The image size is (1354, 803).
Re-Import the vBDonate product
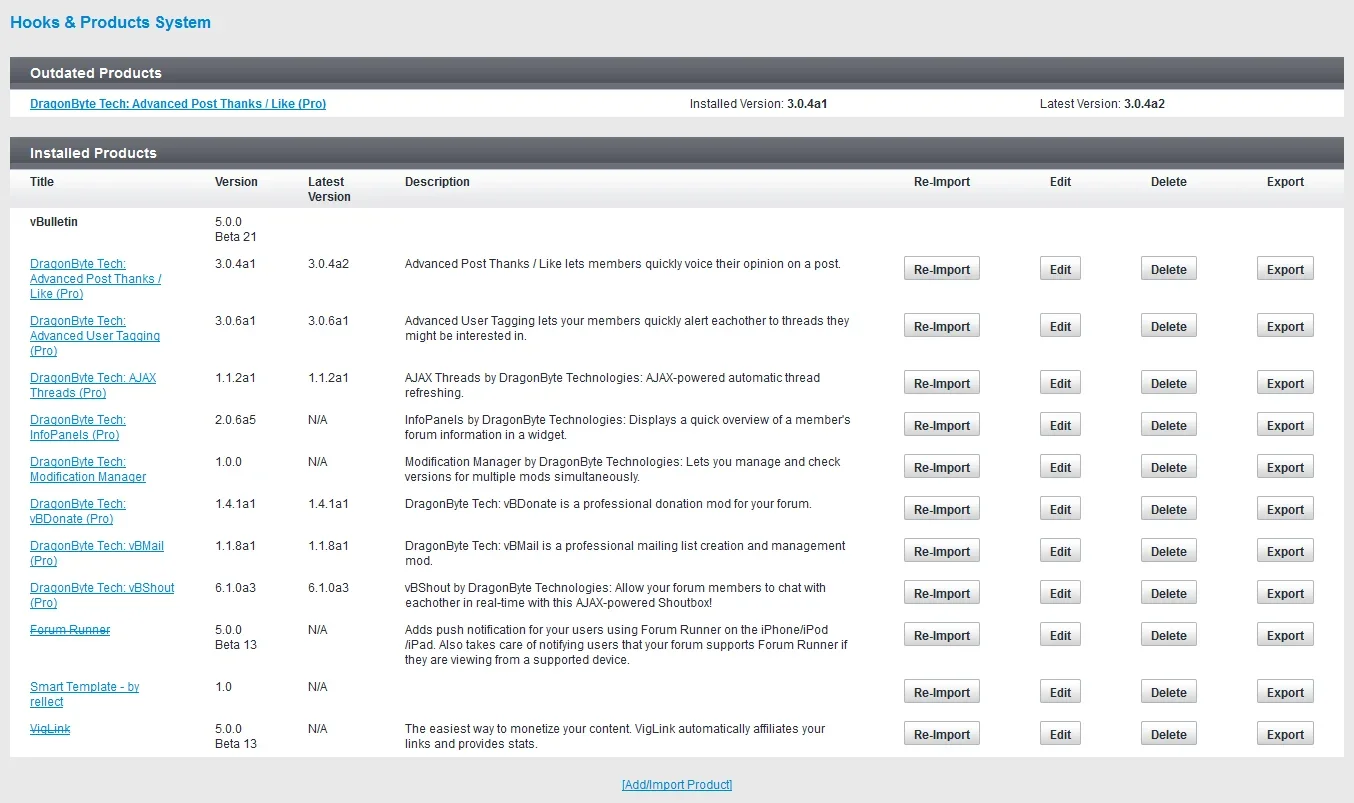coord(942,509)
